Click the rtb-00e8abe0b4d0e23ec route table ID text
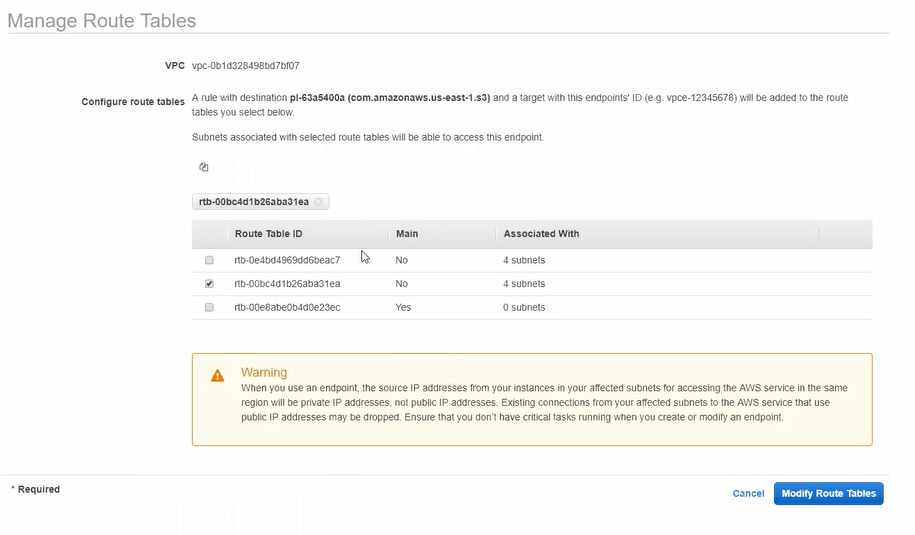The height and width of the screenshot is (535, 915). click(287, 308)
